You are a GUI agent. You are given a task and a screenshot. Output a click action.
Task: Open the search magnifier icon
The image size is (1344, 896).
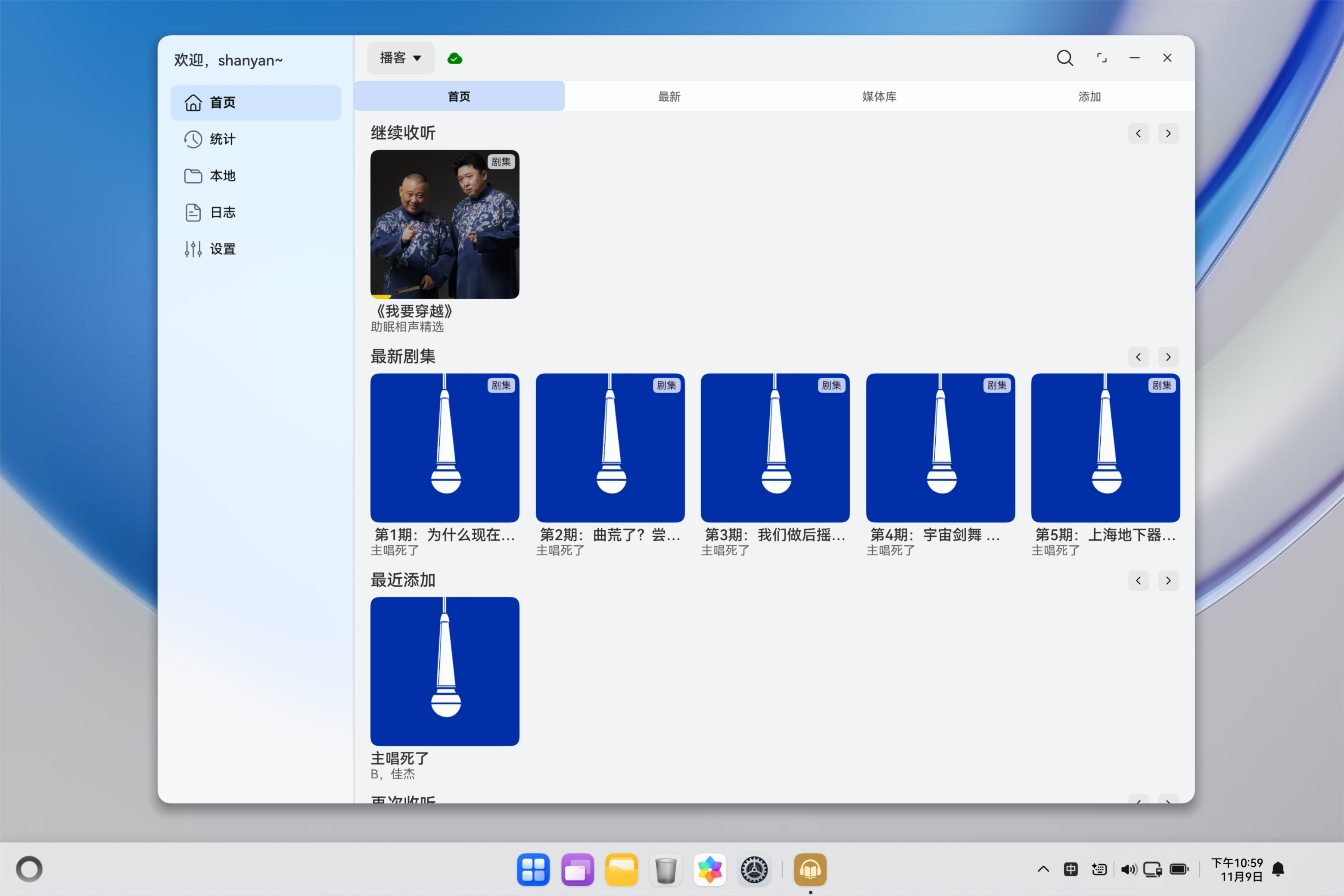1064,58
